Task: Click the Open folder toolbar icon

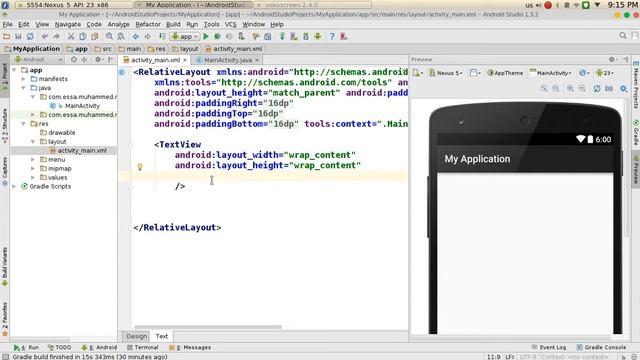Action: [7, 36]
